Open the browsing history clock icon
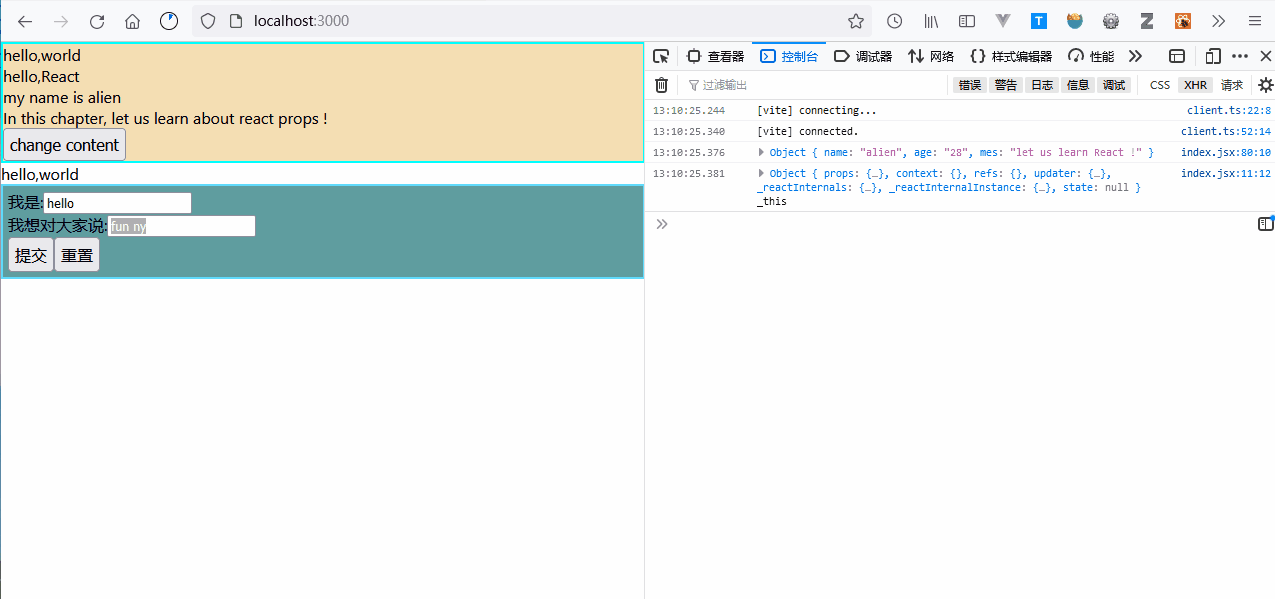Viewport: 1275px width, 599px height. click(x=895, y=21)
